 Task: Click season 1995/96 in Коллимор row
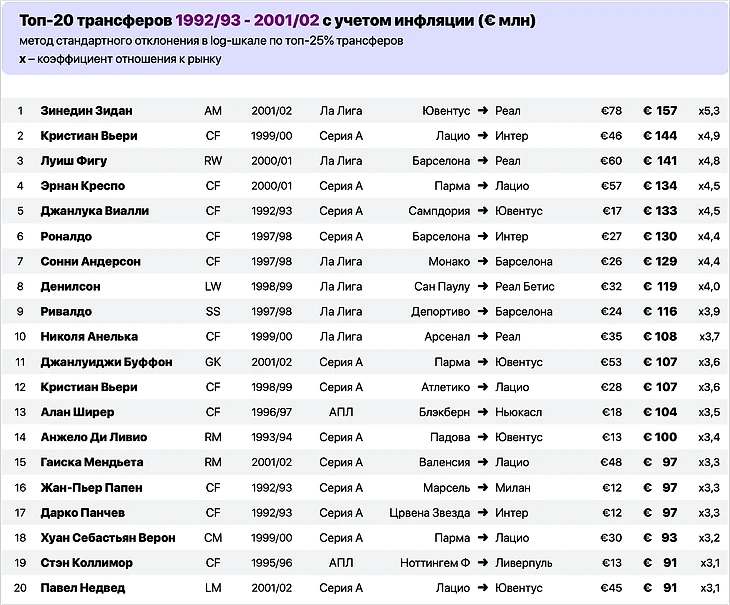tap(272, 563)
